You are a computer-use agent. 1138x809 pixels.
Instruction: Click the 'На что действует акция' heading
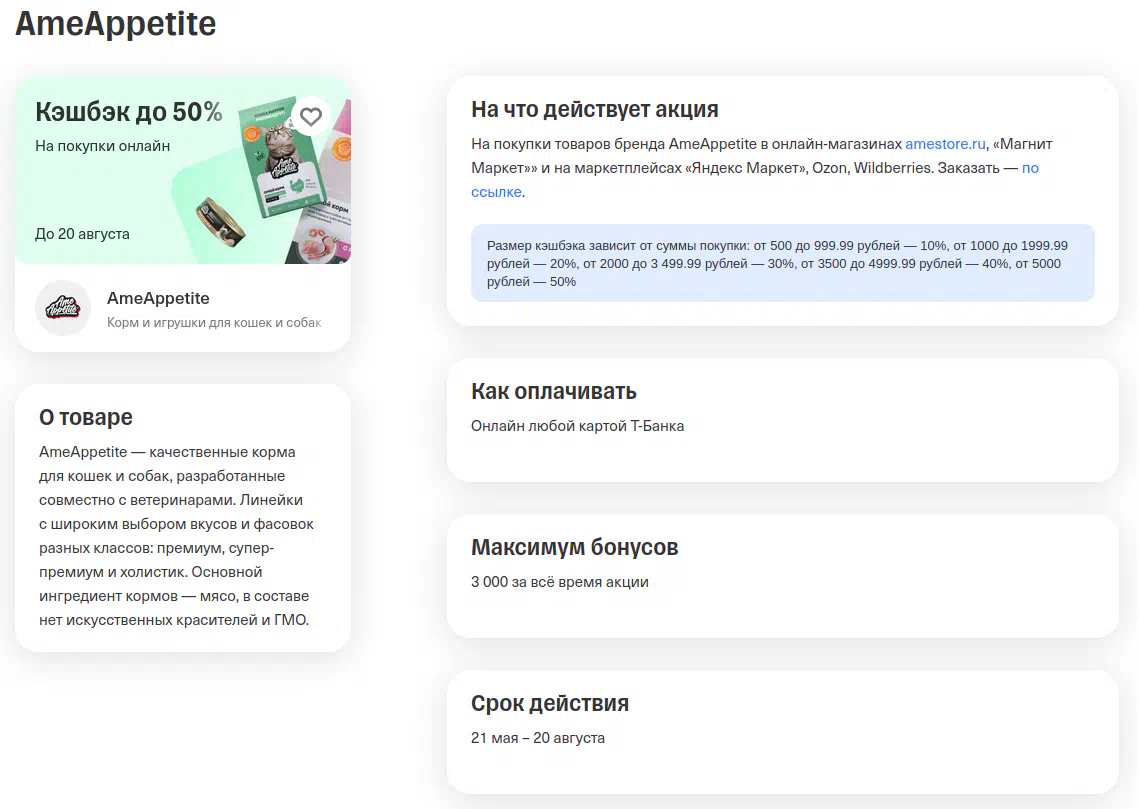[x=595, y=109]
